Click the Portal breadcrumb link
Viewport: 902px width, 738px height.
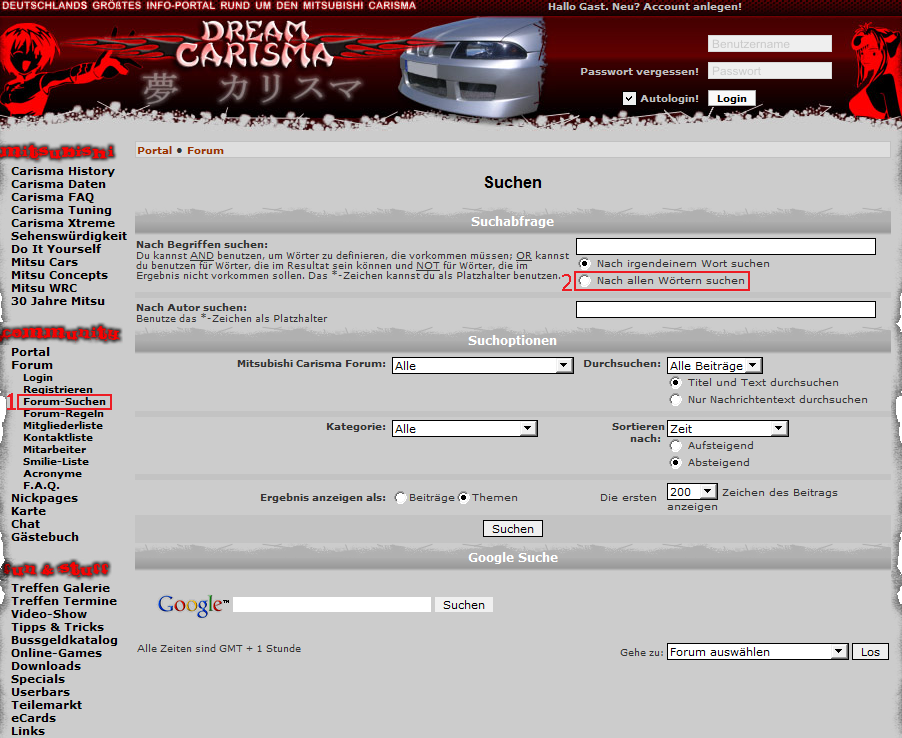coord(155,151)
